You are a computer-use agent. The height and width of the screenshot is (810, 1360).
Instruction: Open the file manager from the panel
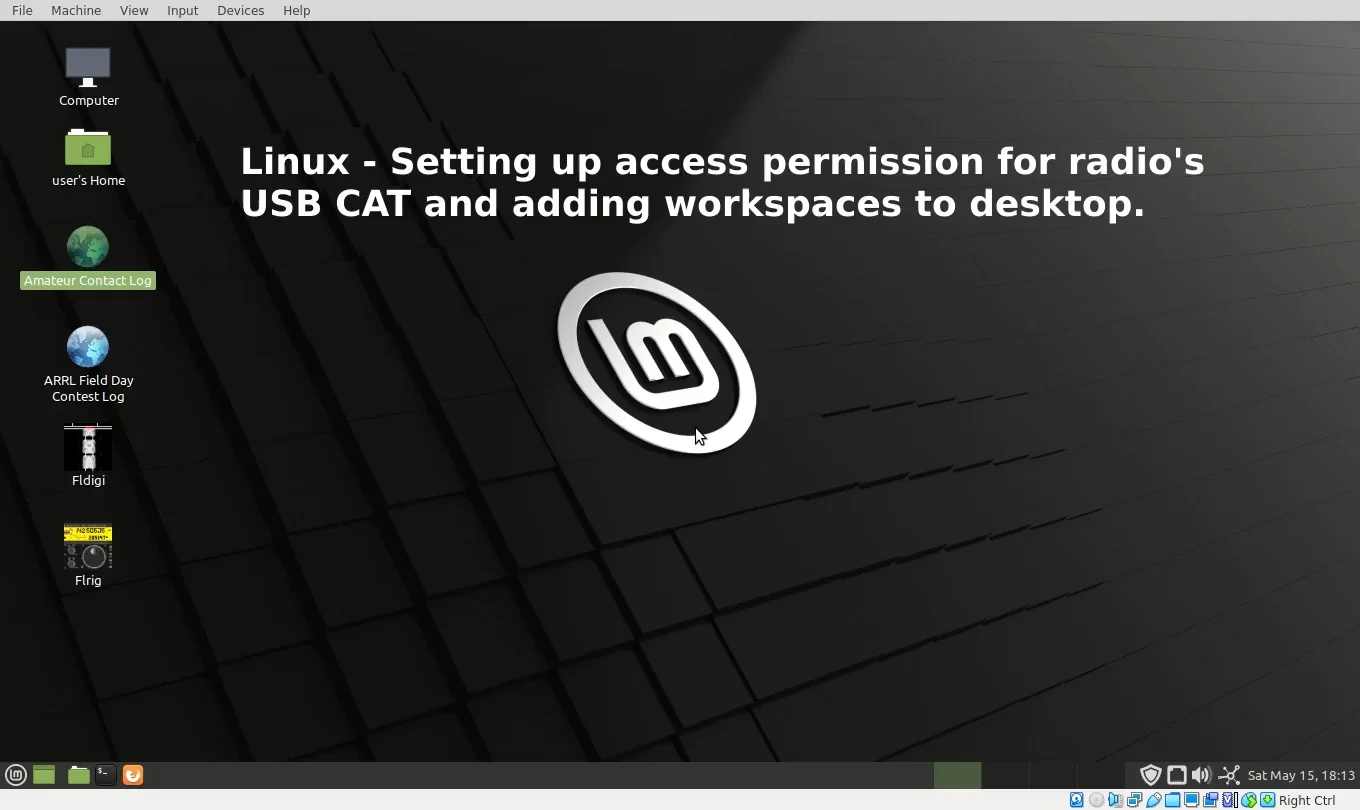(x=78, y=775)
